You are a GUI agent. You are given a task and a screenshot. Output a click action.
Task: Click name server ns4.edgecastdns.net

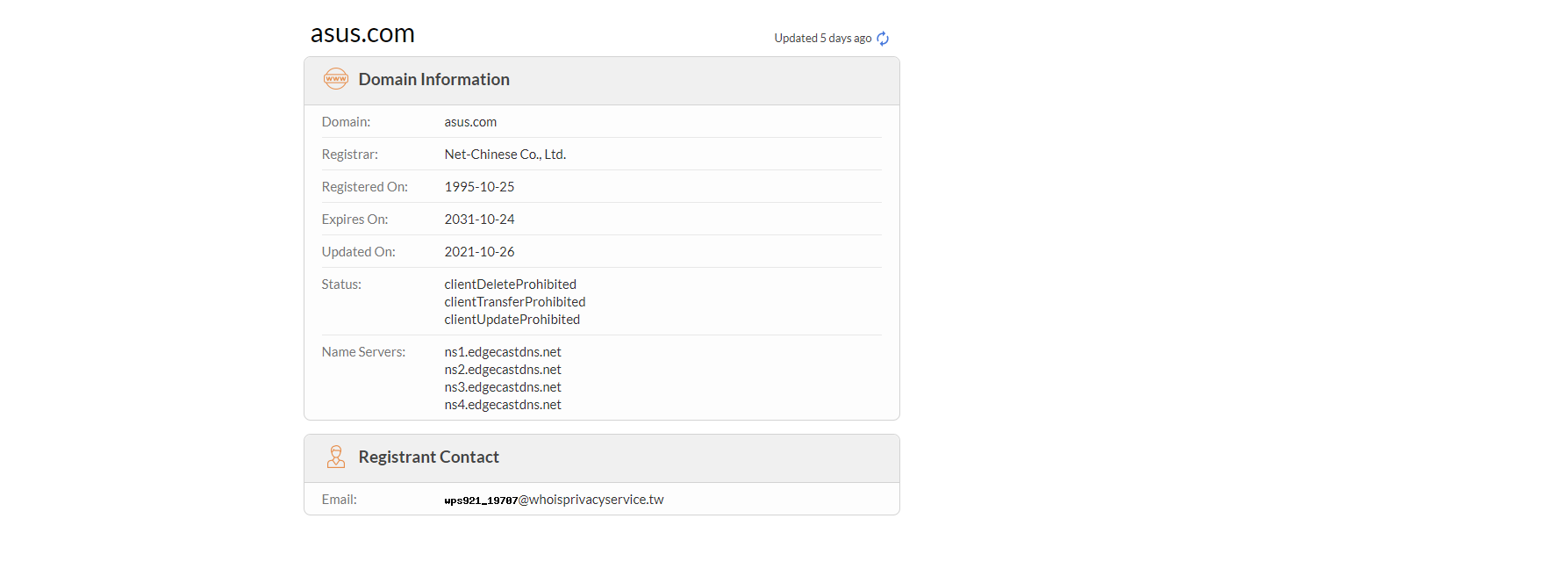[503, 405]
